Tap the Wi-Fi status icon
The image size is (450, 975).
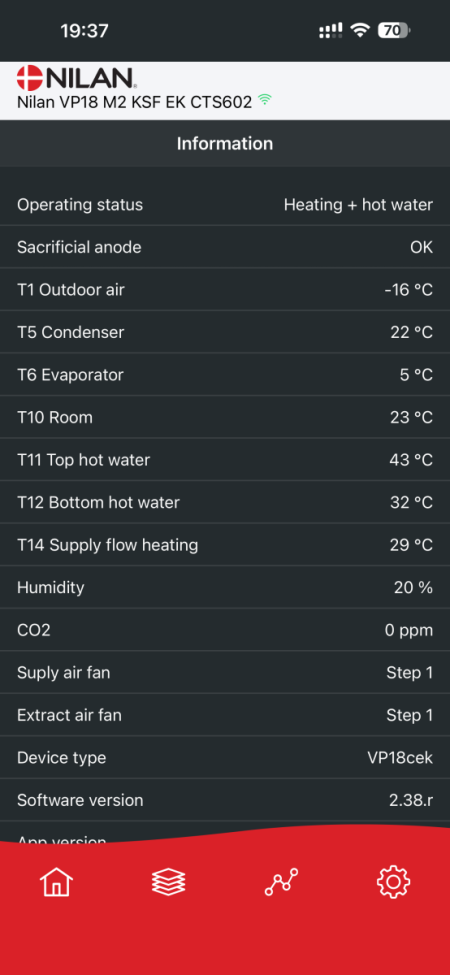tap(360, 30)
